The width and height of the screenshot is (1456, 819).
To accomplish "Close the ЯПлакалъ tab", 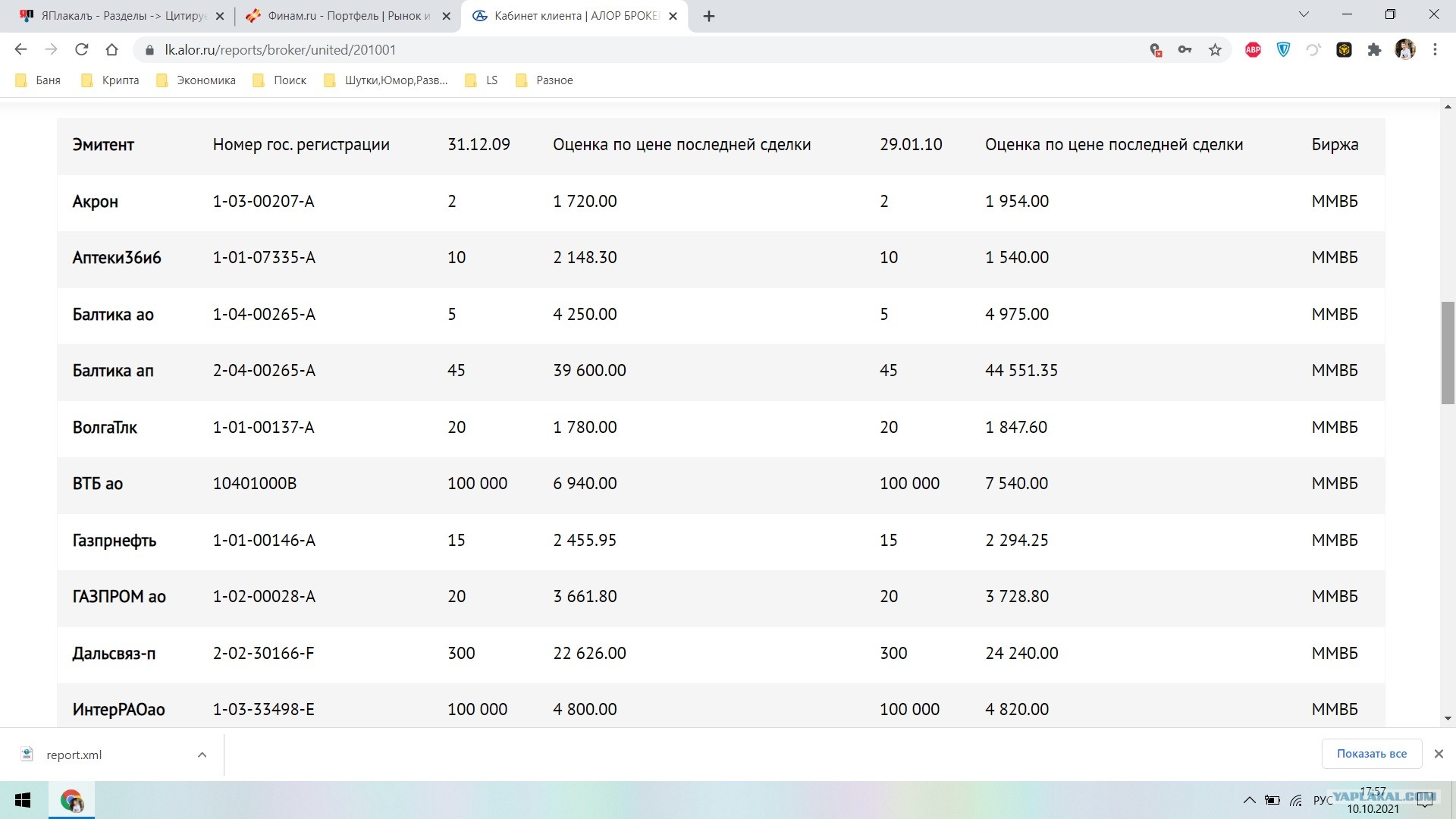I will click(x=220, y=16).
